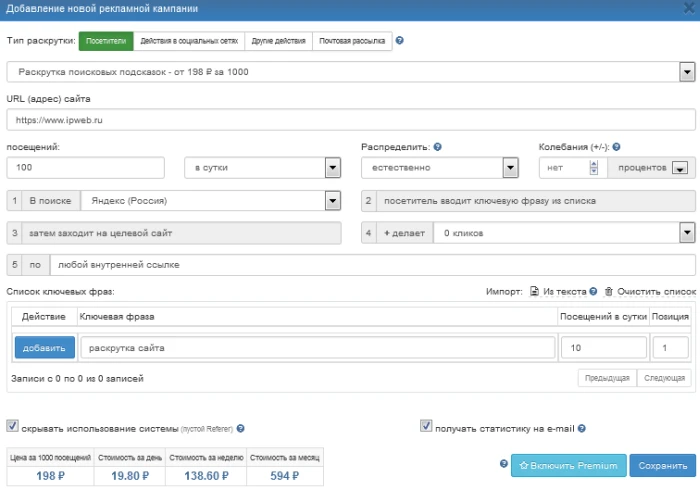
Task: Click the trash icon for Очистить список
Action: [608, 291]
